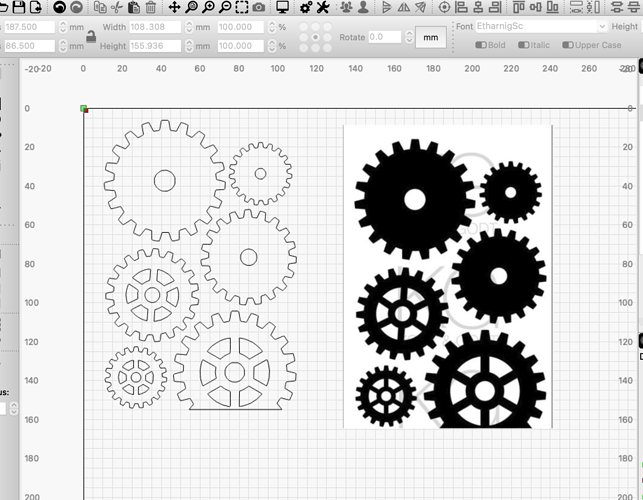The image size is (643, 500).
Task: Click the Rotate field showing 0.0
Action: (384, 37)
